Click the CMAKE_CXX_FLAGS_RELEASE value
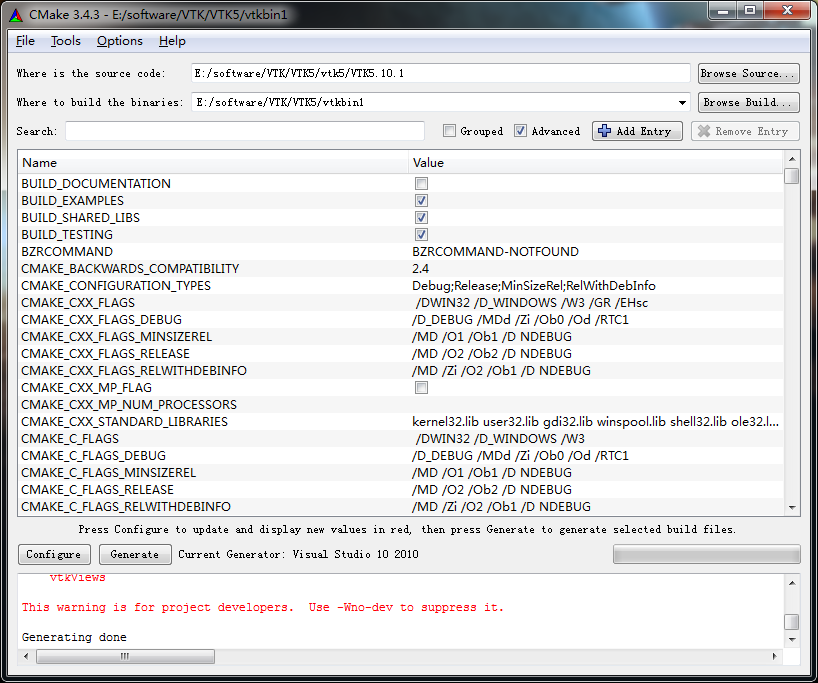Screen dimensions: 818x683 (x=491, y=354)
